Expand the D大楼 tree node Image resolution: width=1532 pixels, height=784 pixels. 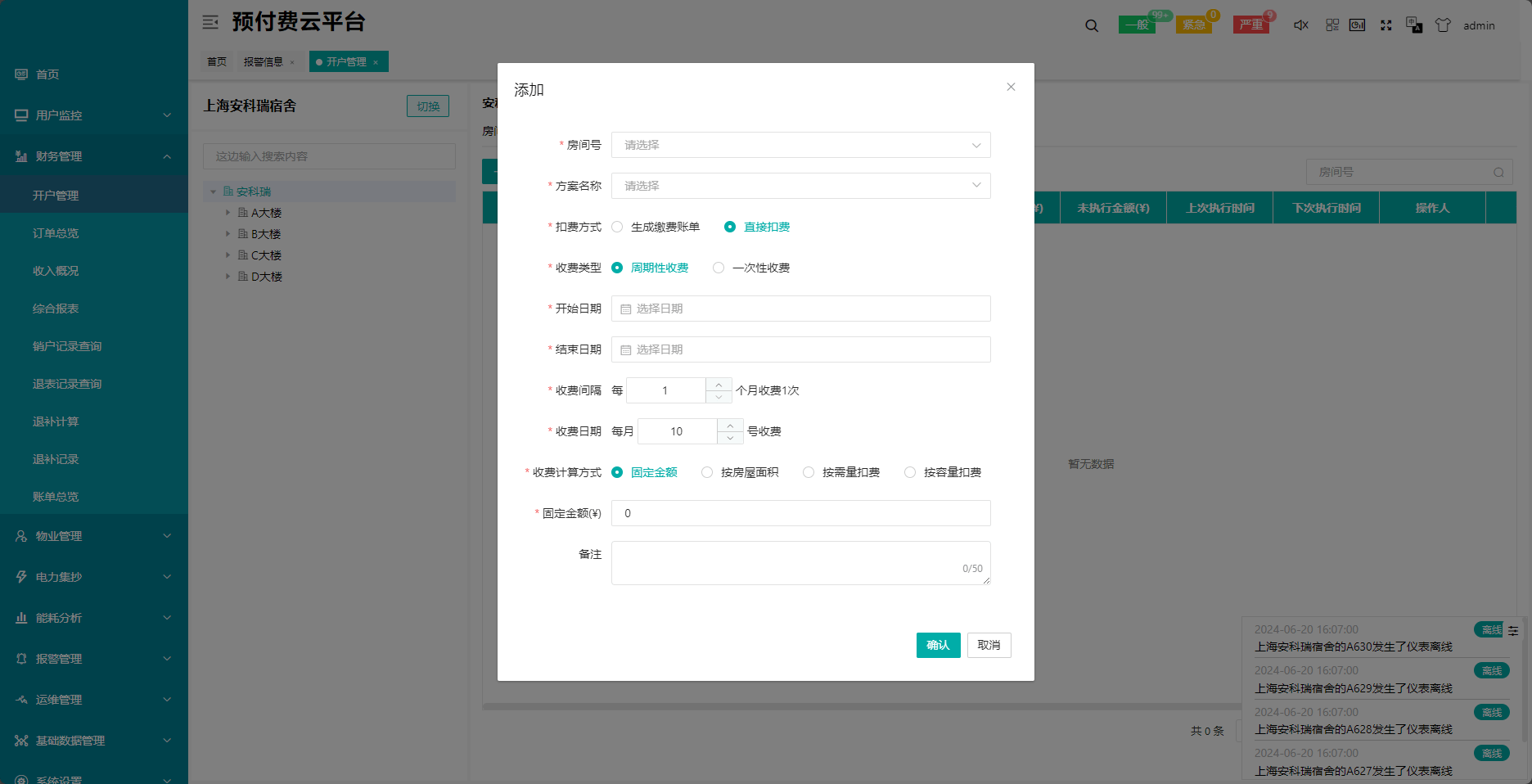(x=228, y=277)
